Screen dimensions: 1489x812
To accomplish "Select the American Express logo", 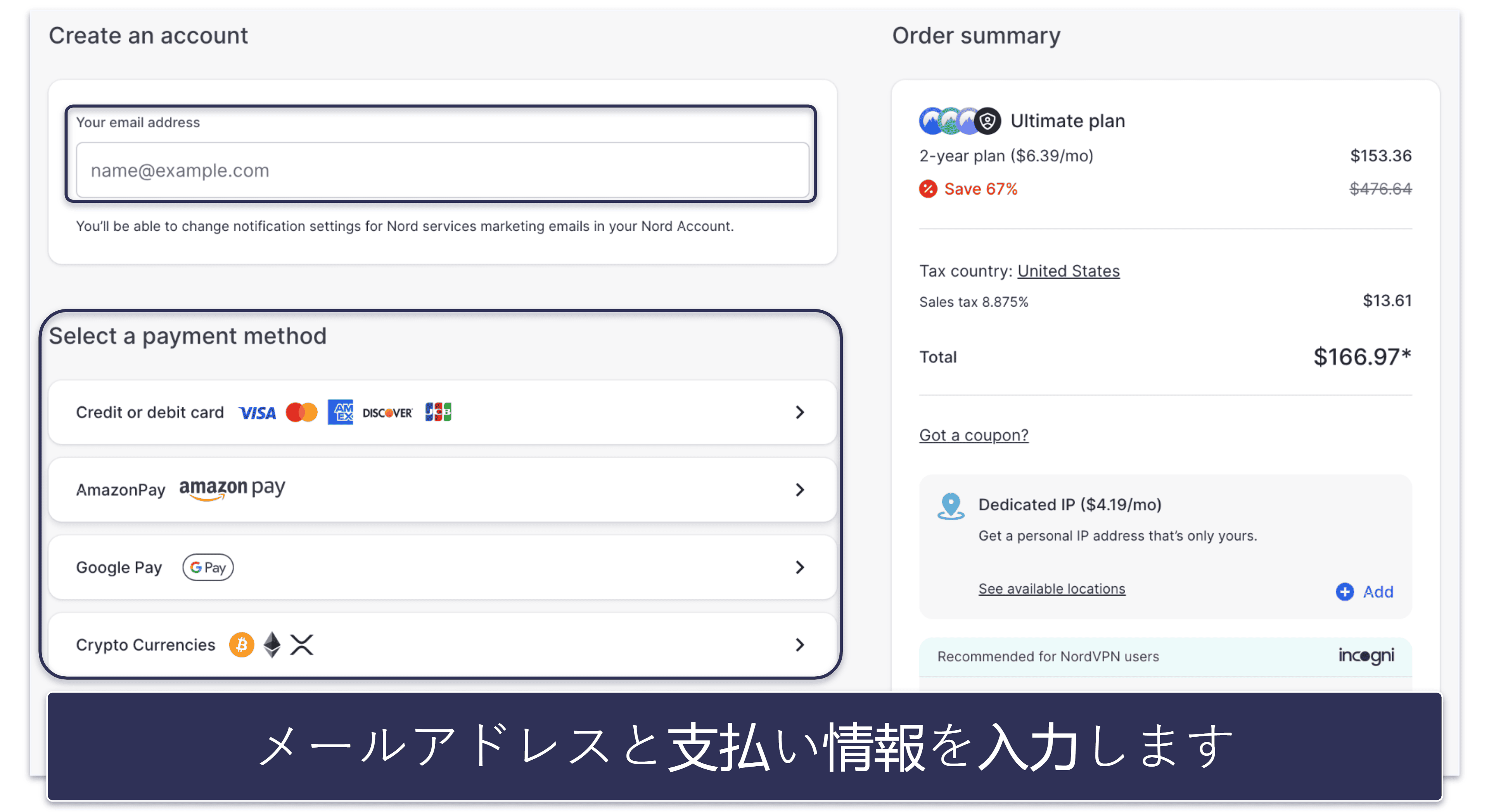I will 340,412.
